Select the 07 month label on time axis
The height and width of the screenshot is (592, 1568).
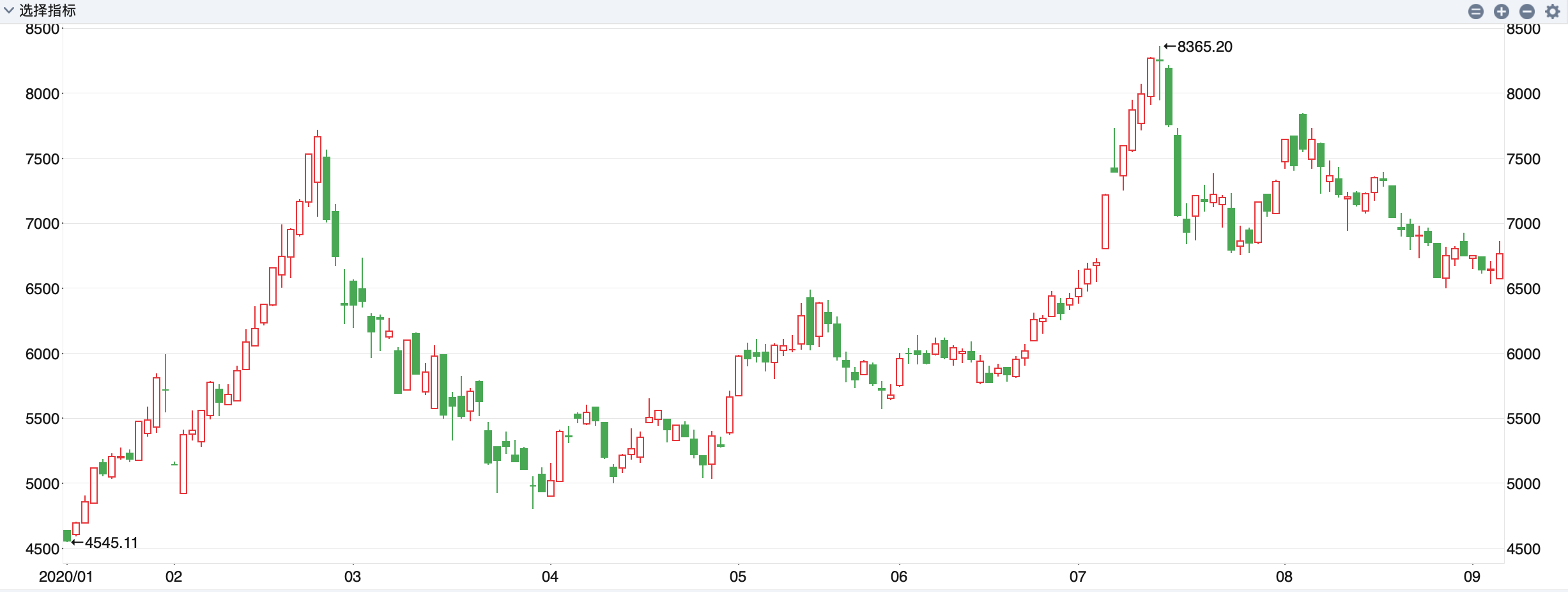click(x=1078, y=577)
